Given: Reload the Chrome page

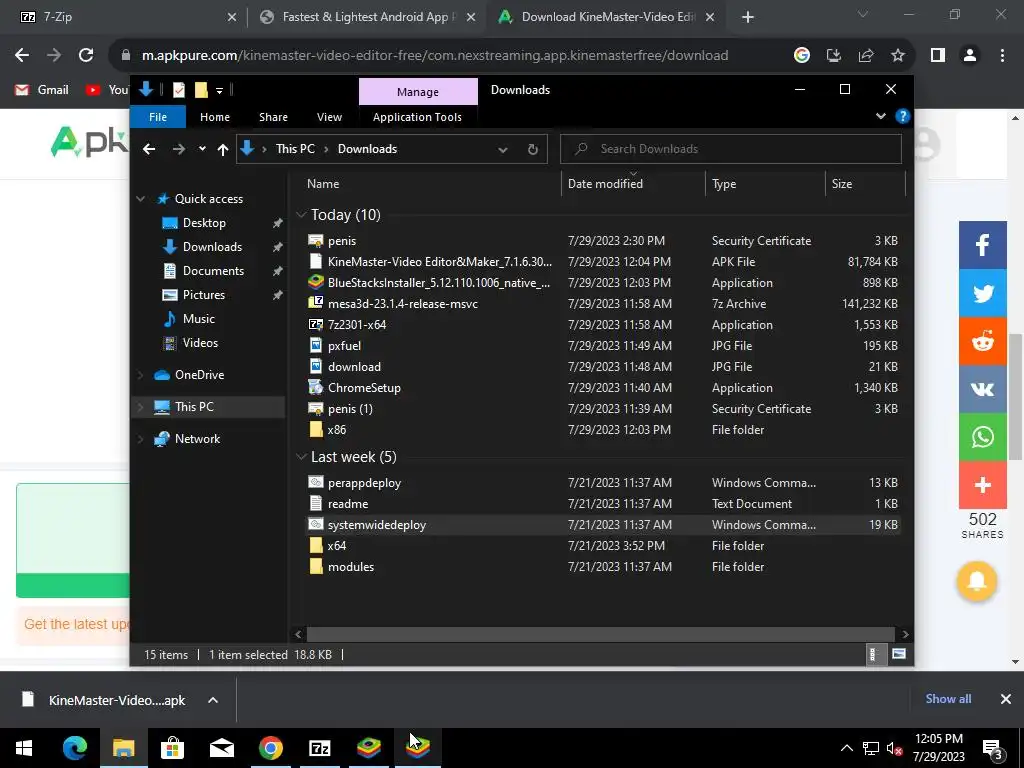Looking at the screenshot, I should tap(86, 56).
